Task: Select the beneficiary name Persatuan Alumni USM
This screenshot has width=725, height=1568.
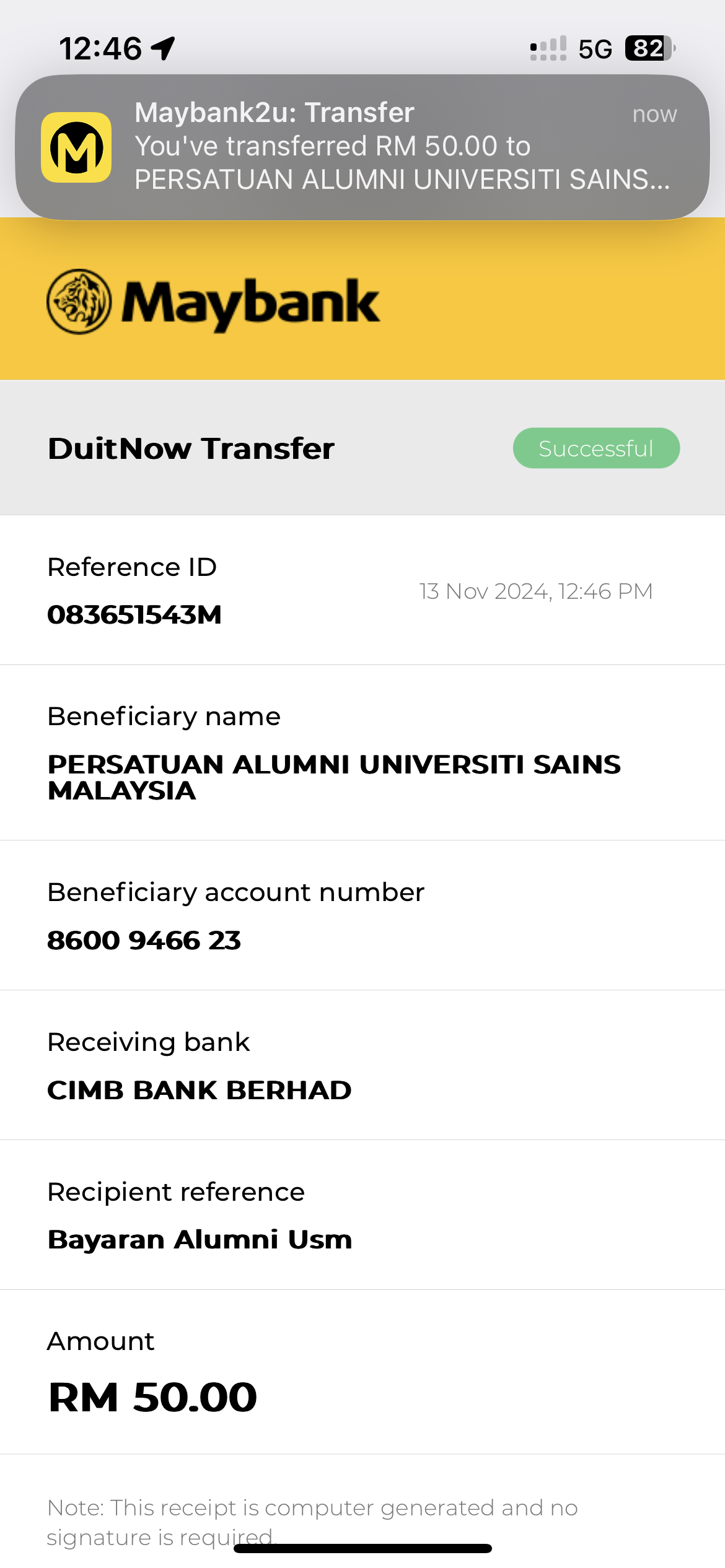Action: pyautogui.click(x=334, y=777)
